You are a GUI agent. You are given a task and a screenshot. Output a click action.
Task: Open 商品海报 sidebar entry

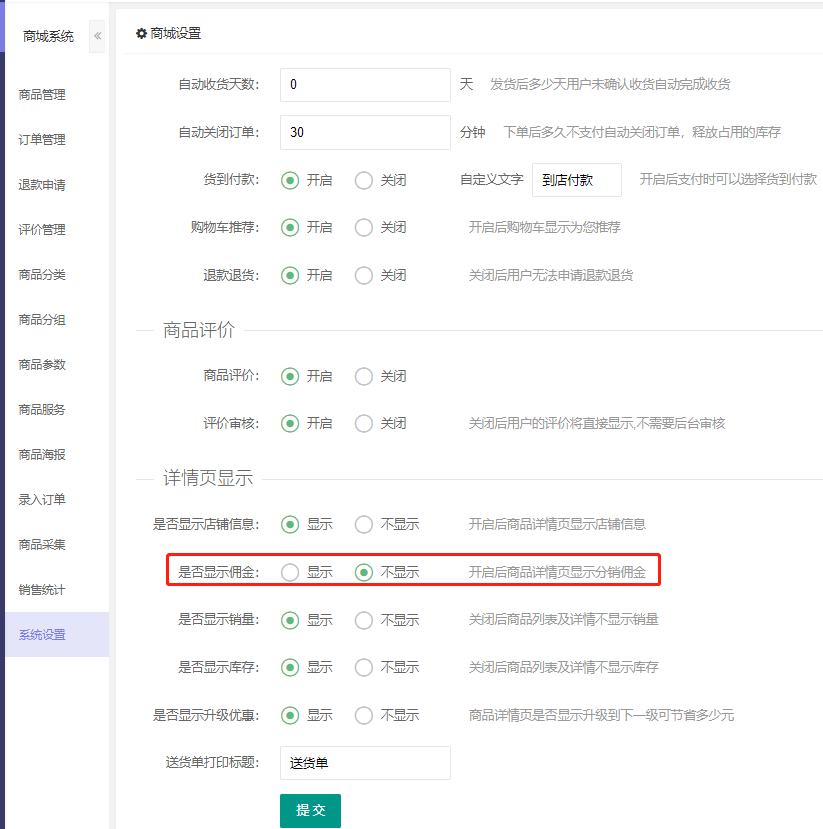[42, 455]
